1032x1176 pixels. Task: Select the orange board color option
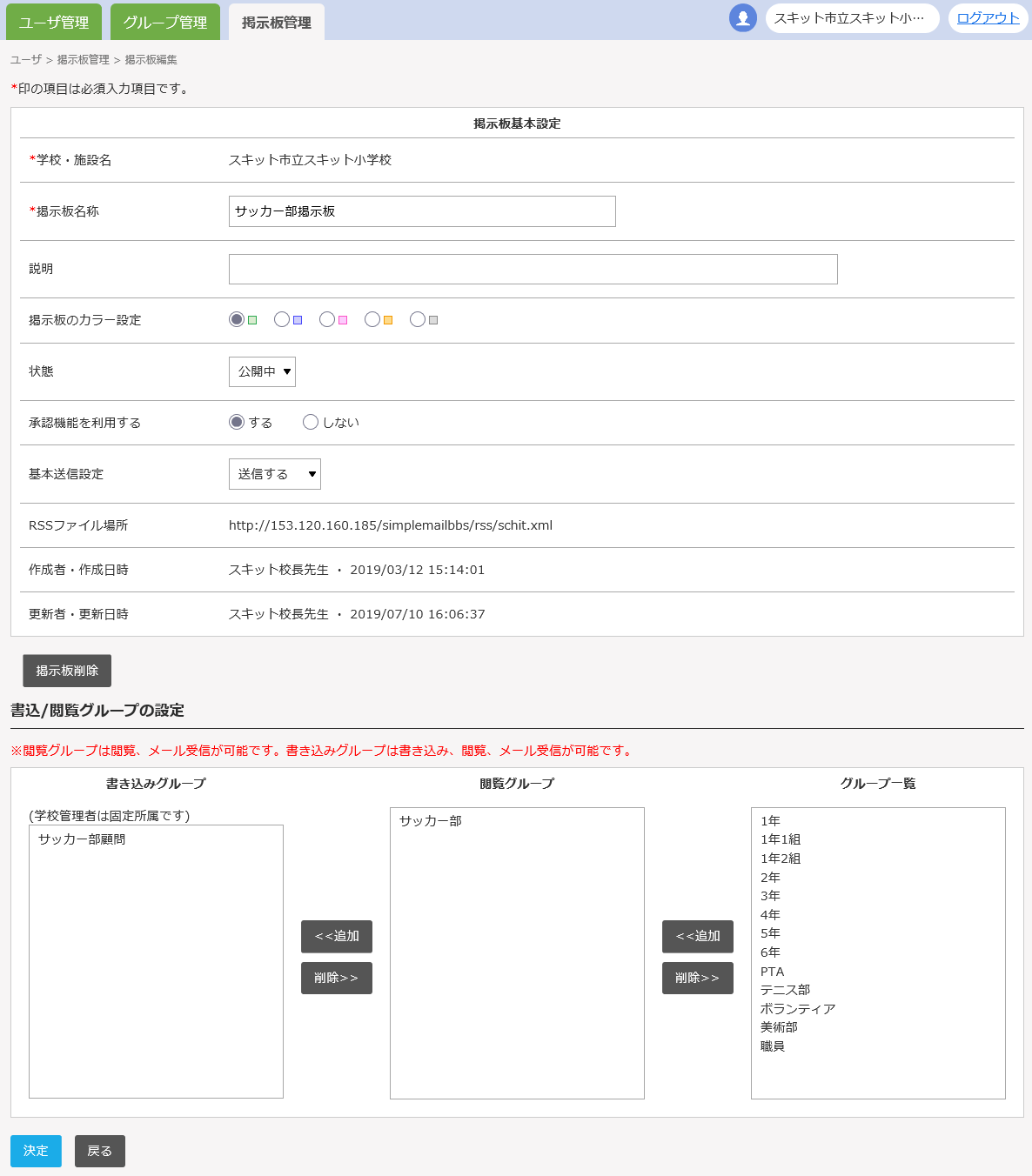[x=372, y=319]
